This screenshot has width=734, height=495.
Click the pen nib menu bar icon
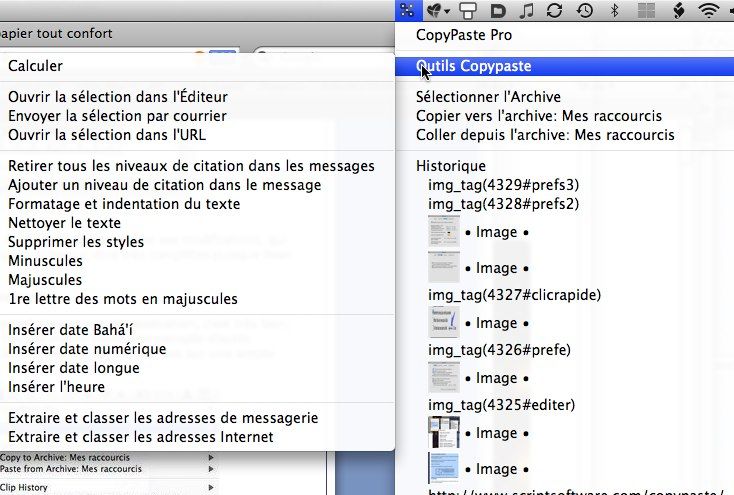point(678,11)
